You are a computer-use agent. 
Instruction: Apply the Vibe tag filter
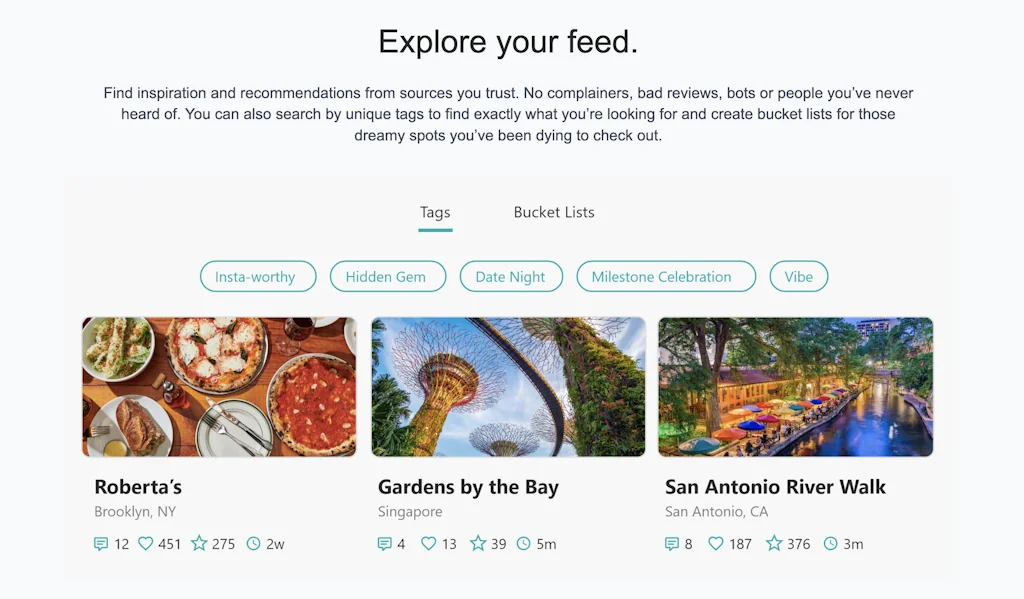pos(798,277)
